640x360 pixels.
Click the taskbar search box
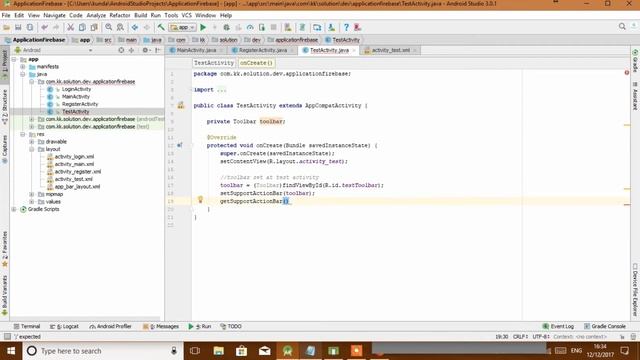102,351
